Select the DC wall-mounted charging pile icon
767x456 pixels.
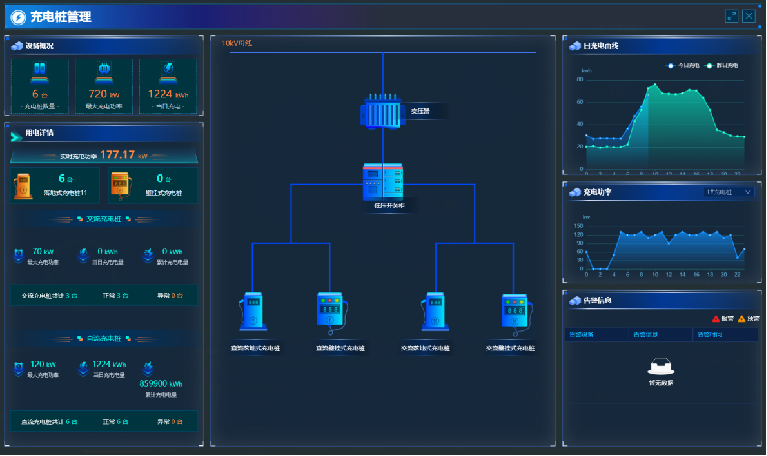point(331,311)
